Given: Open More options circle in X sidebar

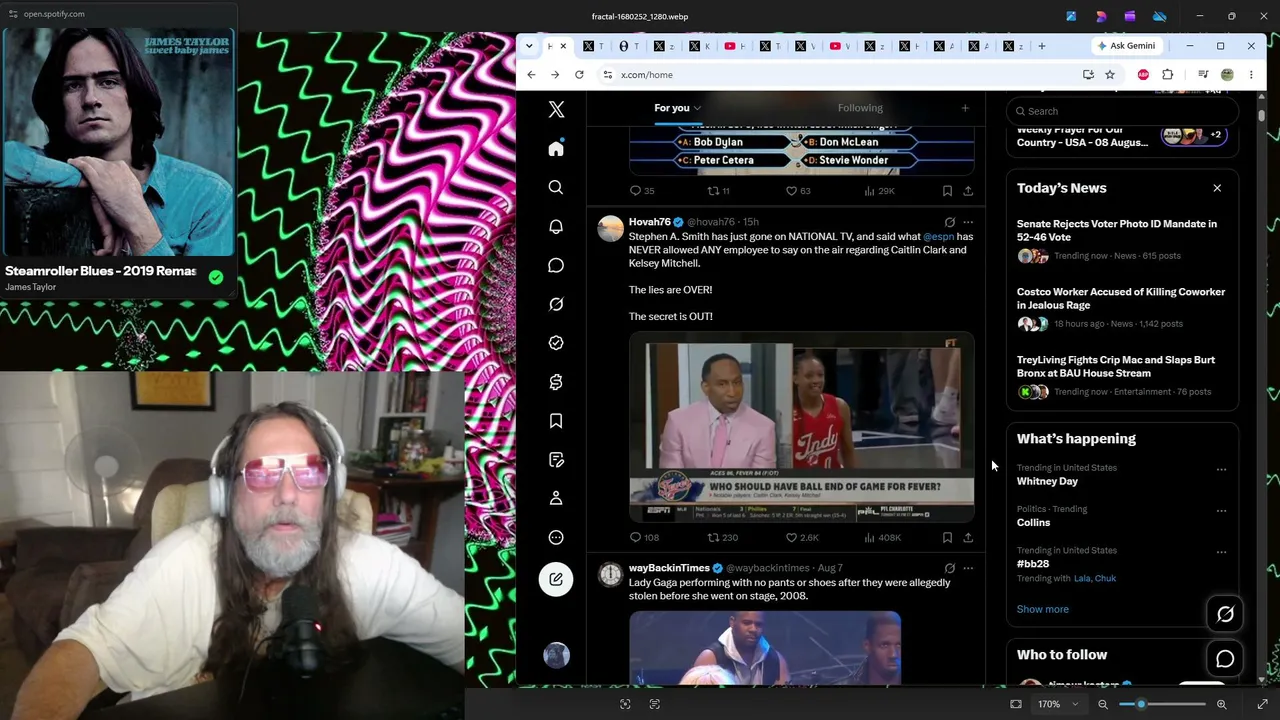Looking at the screenshot, I should pyautogui.click(x=556, y=537).
